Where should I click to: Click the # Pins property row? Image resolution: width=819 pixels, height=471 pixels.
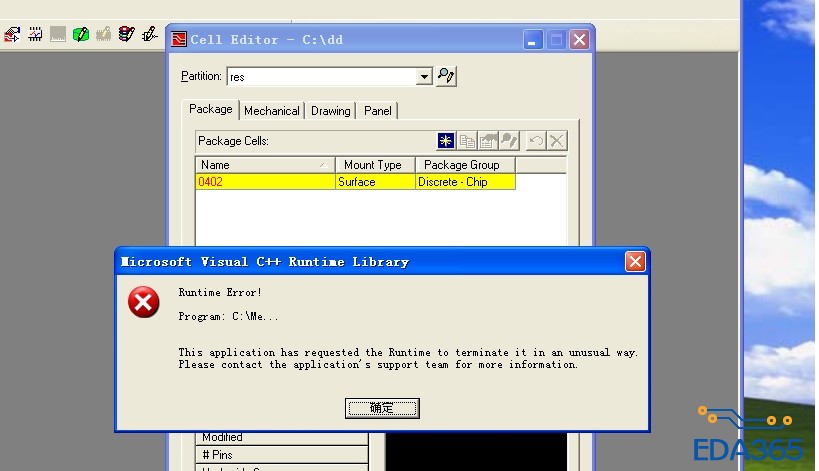pyautogui.click(x=282, y=455)
